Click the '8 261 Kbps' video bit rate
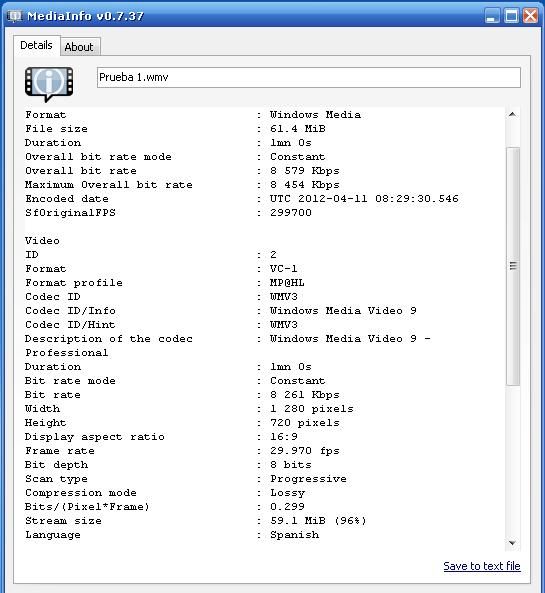 pyautogui.click(x=305, y=394)
